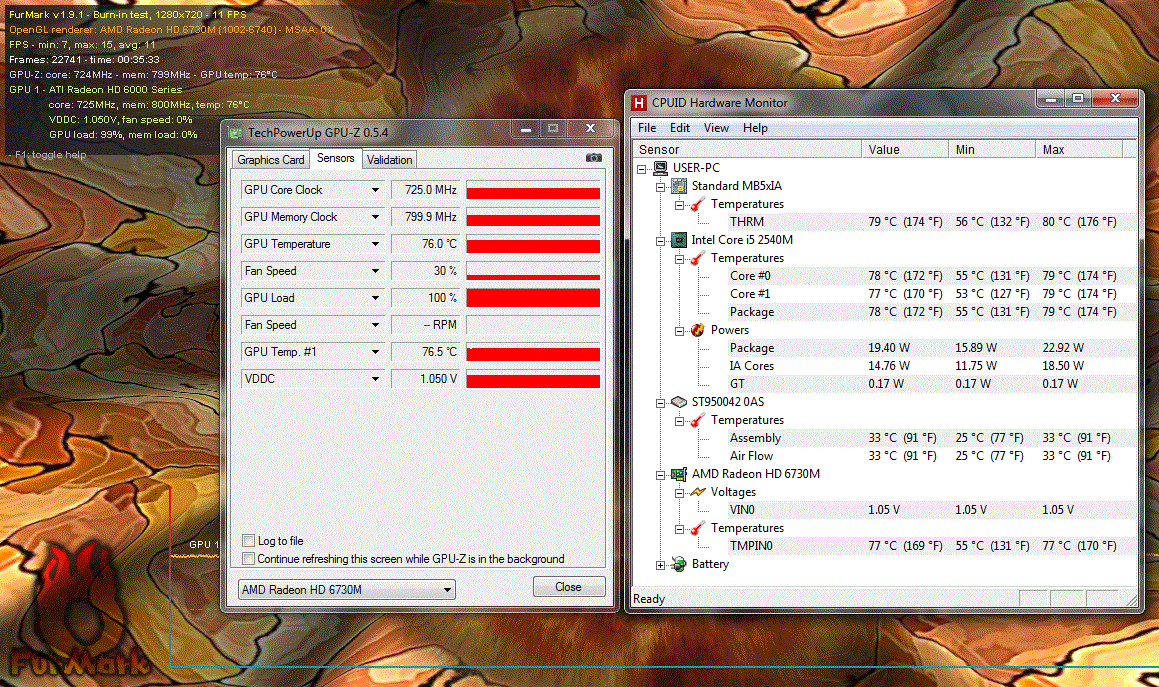
Task: Collapse the Standard MB5xIA node
Action: 660,187
